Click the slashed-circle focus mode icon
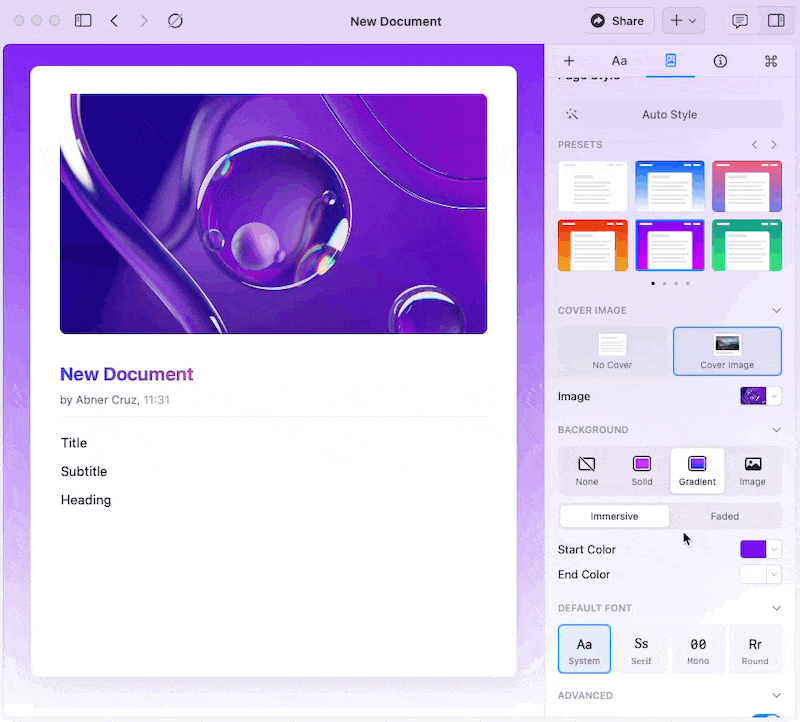Image resolution: width=800 pixels, height=722 pixels. coord(175,20)
